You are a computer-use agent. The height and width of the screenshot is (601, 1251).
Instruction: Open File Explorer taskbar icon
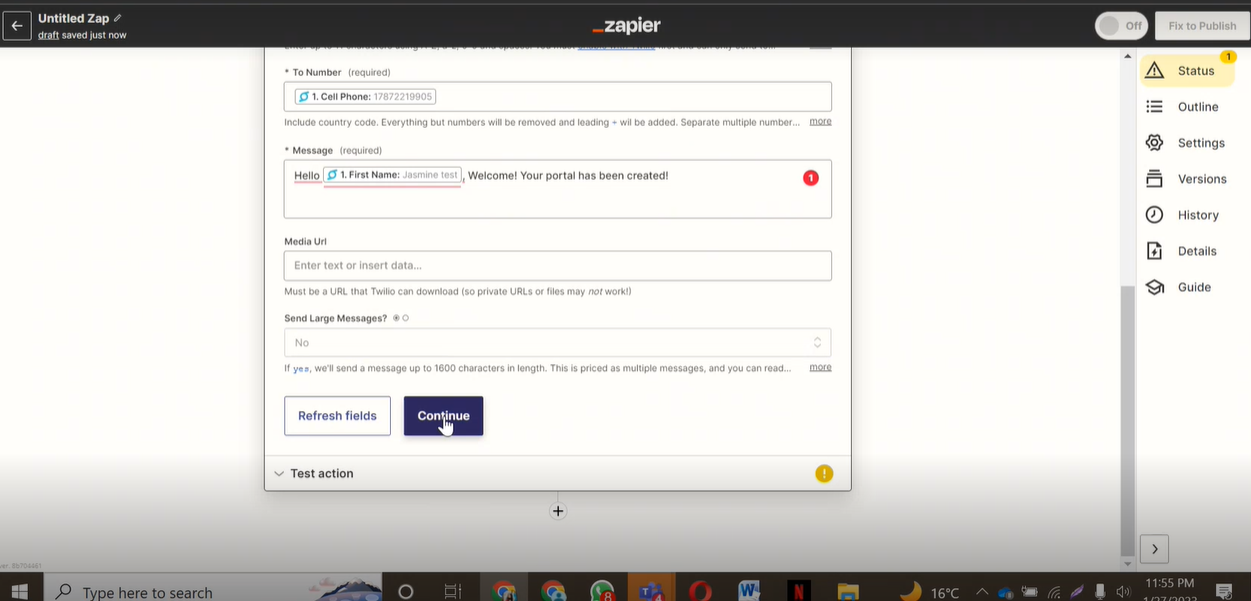coord(847,591)
